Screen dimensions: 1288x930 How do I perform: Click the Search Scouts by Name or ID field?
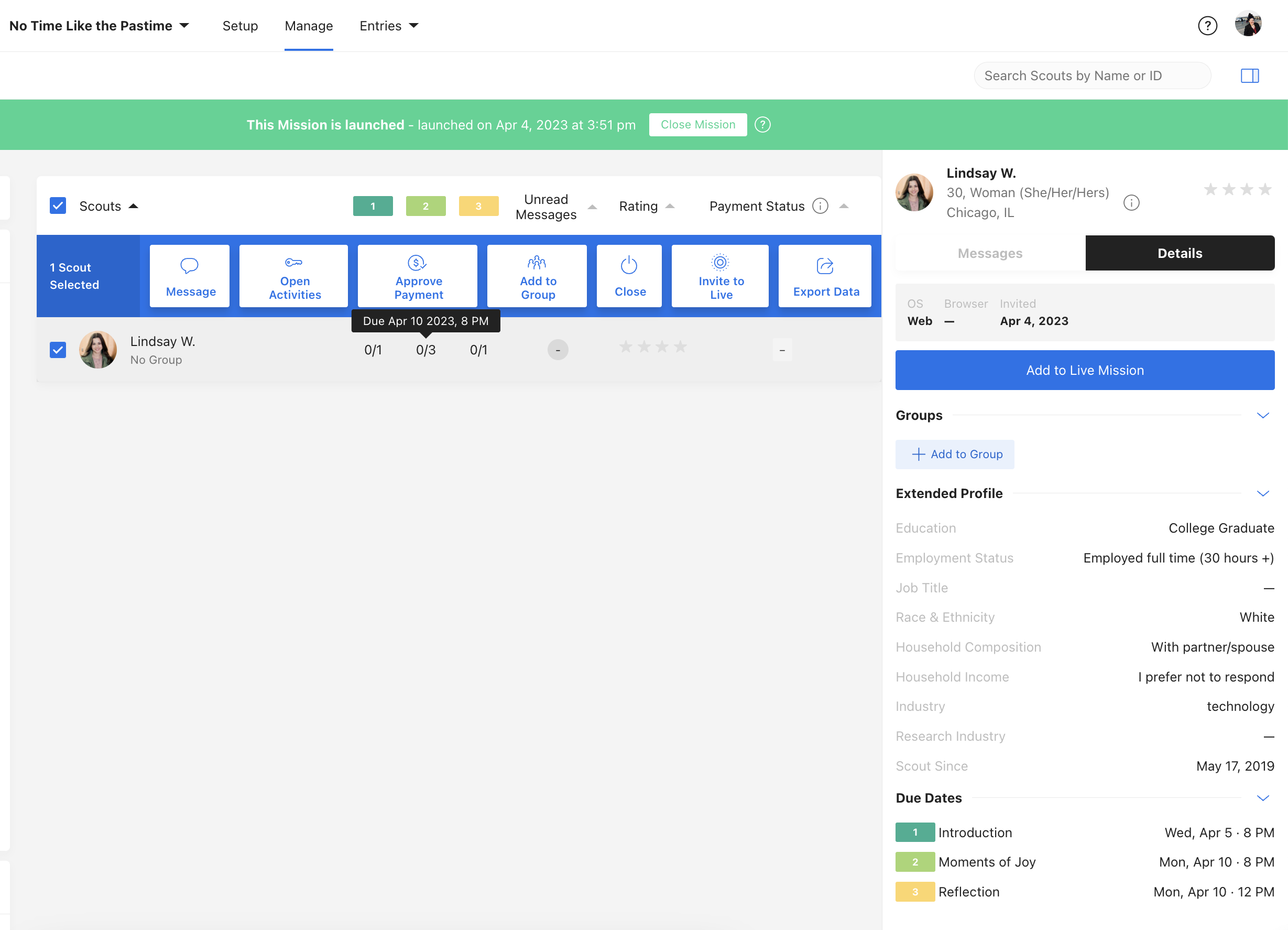click(1092, 75)
